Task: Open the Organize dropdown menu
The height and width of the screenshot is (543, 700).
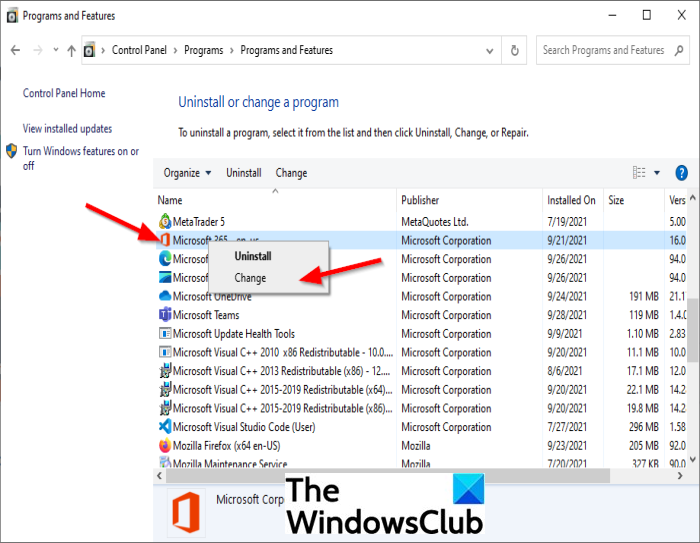Action: (x=187, y=173)
